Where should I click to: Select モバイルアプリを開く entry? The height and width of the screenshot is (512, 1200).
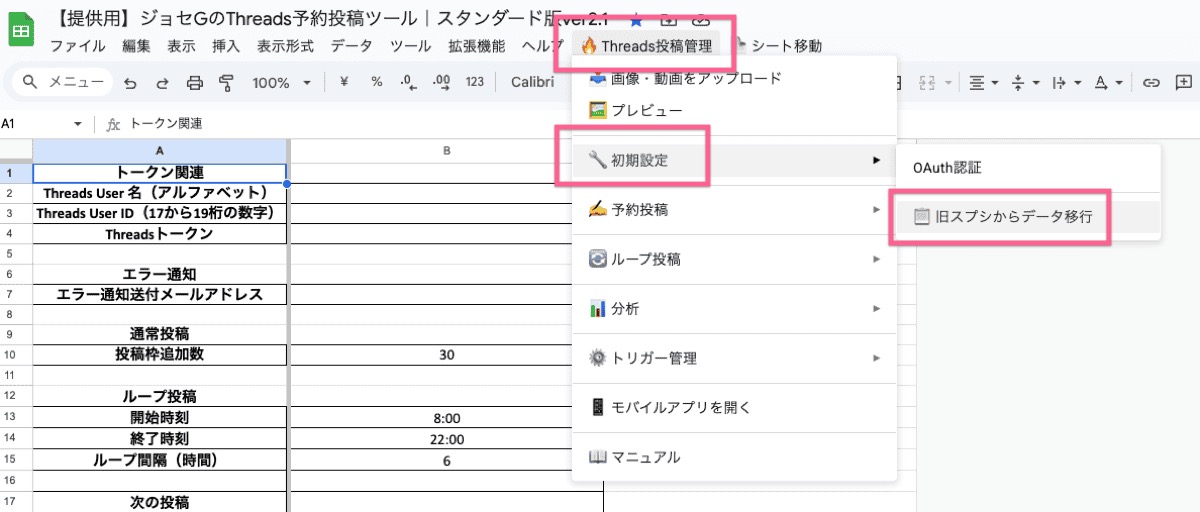coord(734,407)
